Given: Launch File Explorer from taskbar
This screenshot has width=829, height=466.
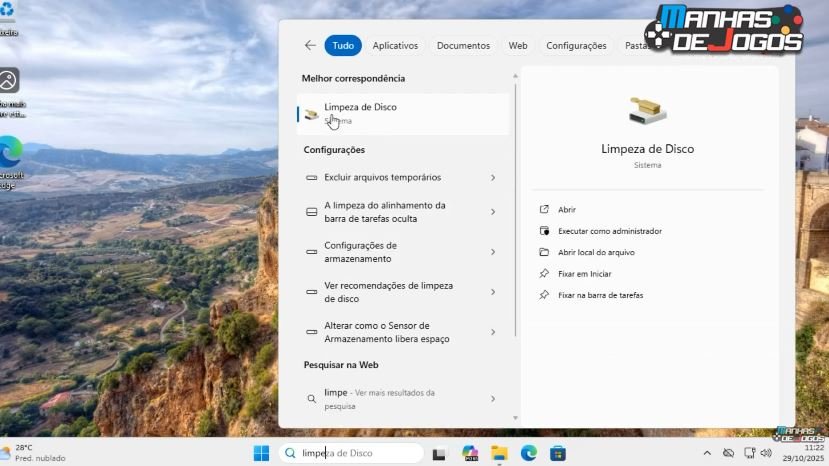Looking at the screenshot, I should (499, 453).
